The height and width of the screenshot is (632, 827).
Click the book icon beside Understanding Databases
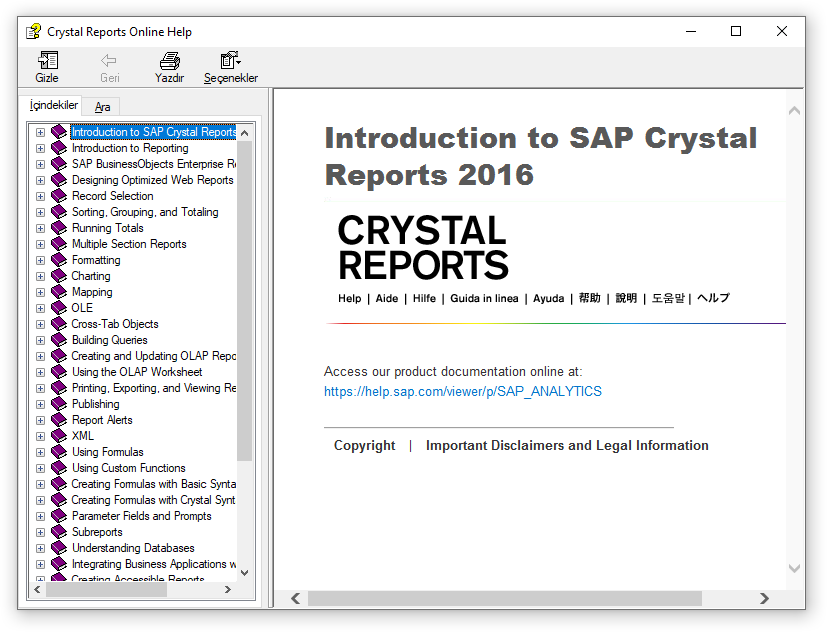click(x=59, y=548)
